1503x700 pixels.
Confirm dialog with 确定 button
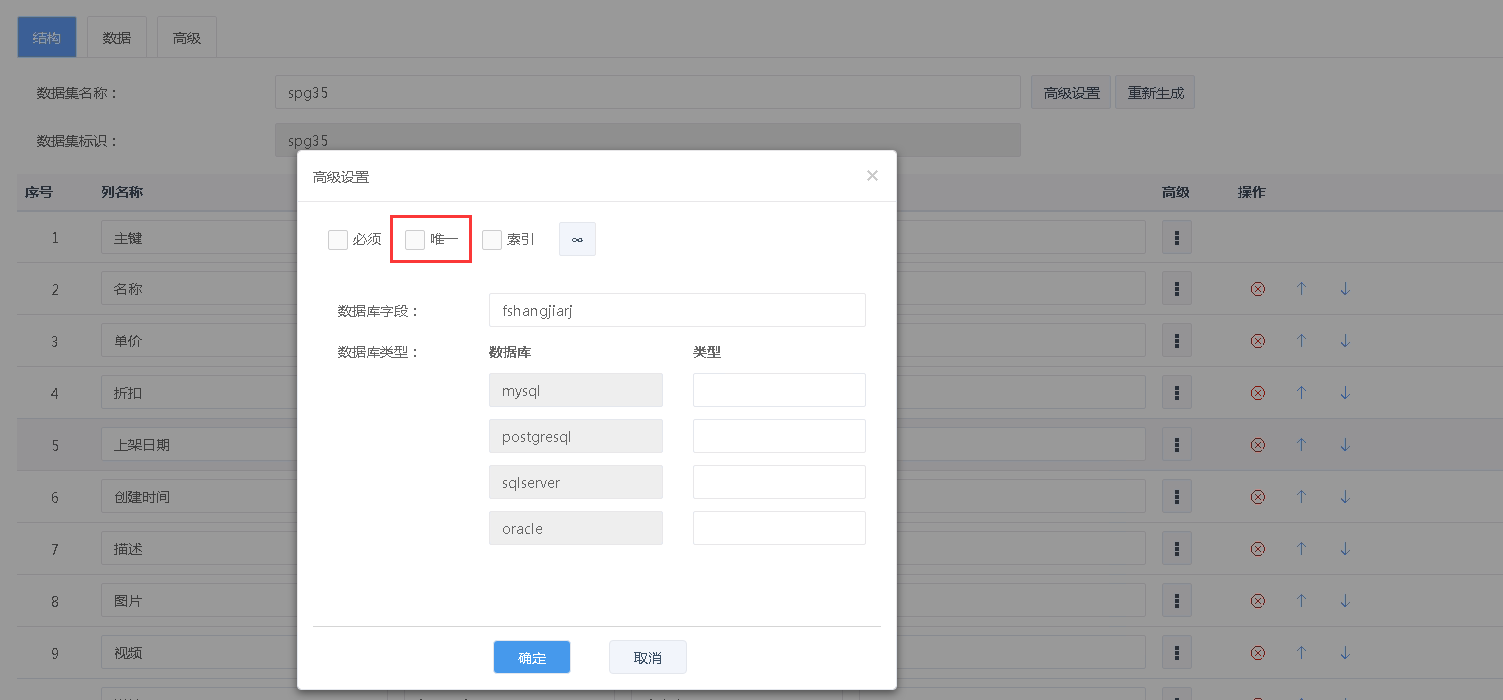532,657
